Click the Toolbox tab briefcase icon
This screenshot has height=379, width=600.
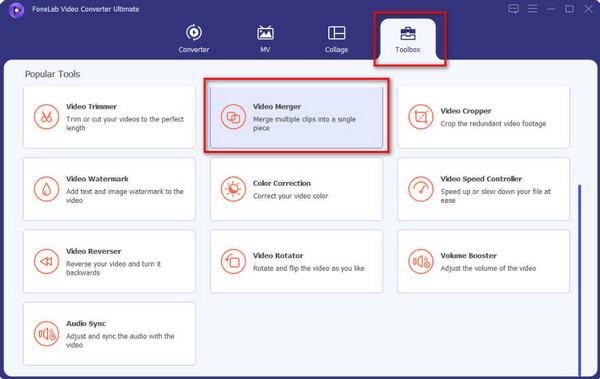point(408,34)
